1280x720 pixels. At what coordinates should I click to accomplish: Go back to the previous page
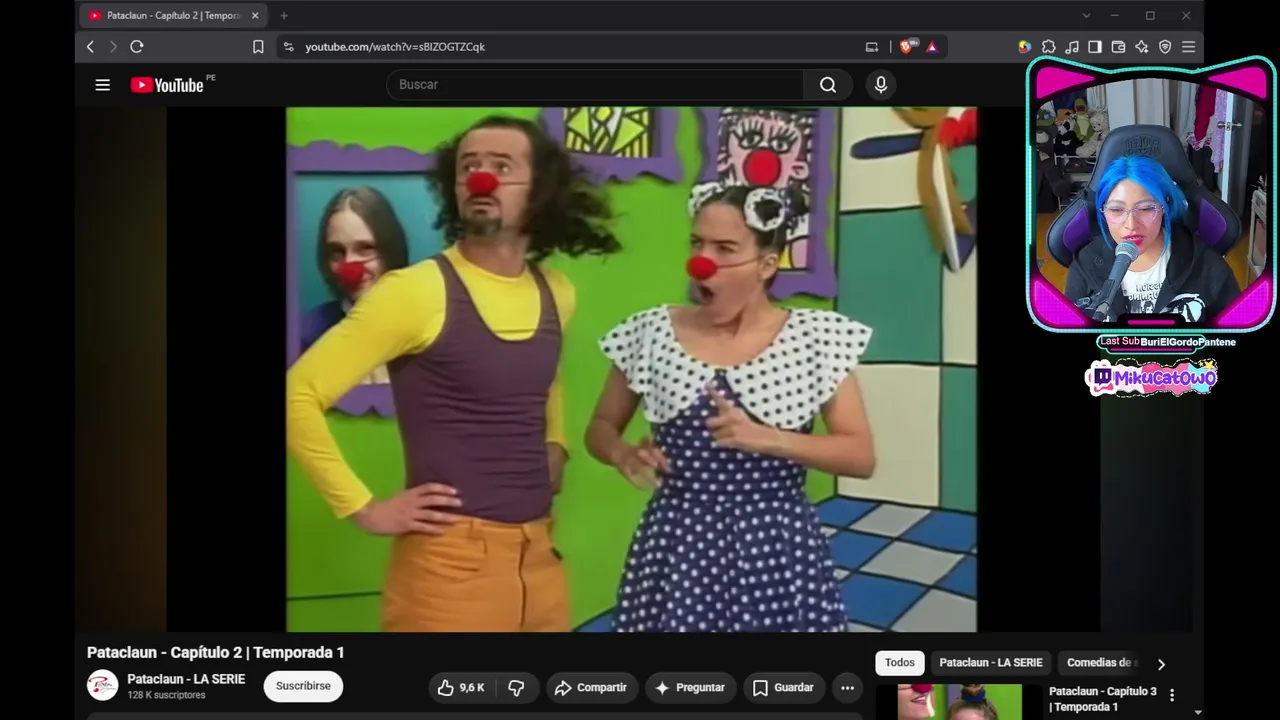[90, 47]
